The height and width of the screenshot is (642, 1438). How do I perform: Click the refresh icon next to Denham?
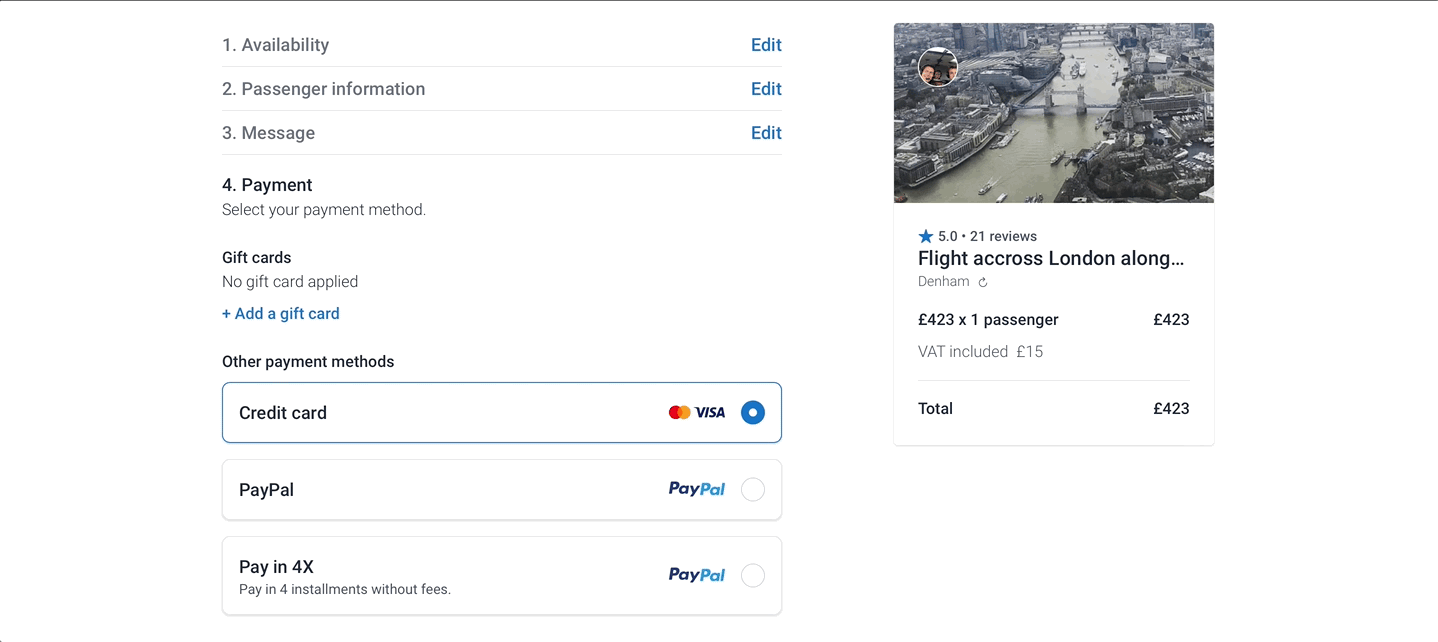983,282
